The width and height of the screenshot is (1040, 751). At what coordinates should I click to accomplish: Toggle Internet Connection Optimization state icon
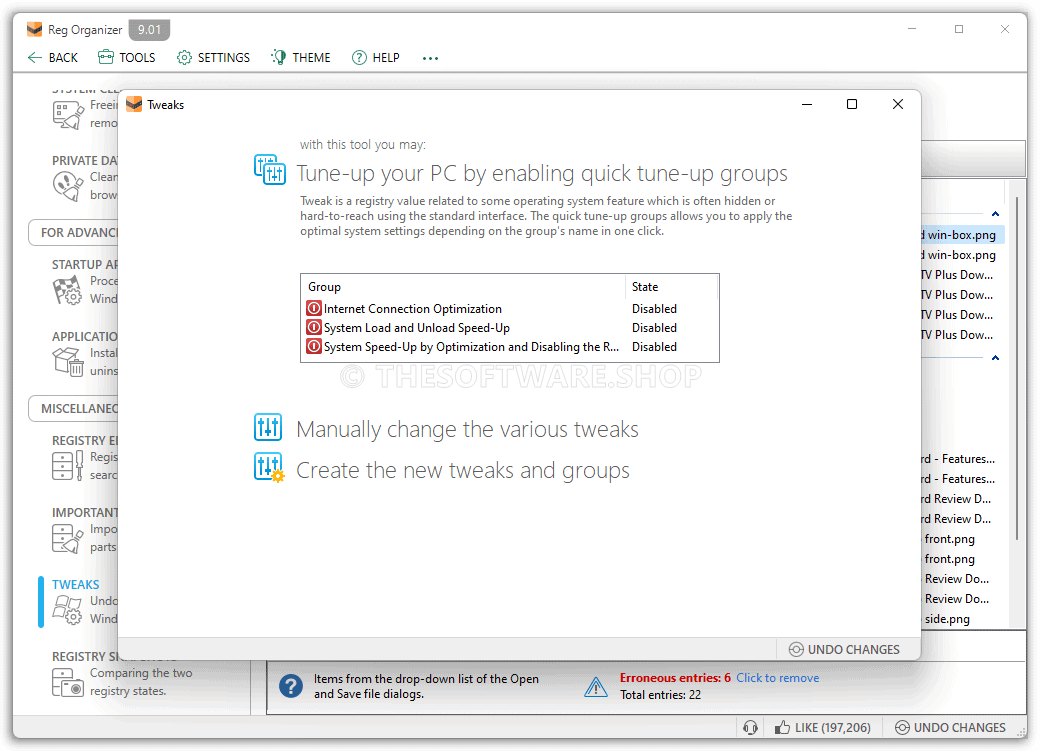[314, 308]
